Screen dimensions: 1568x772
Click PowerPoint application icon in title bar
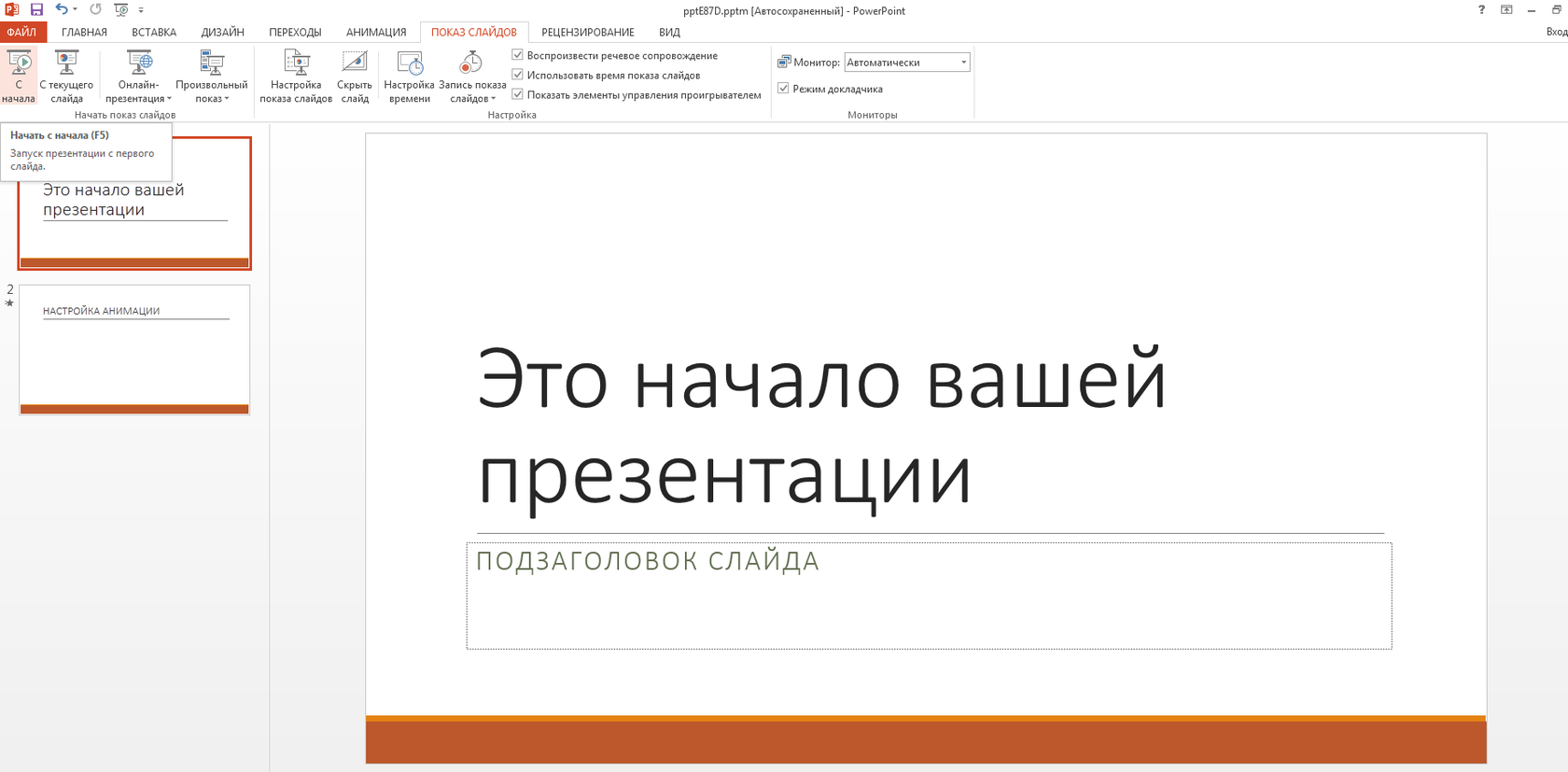pyautogui.click(x=12, y=9)
